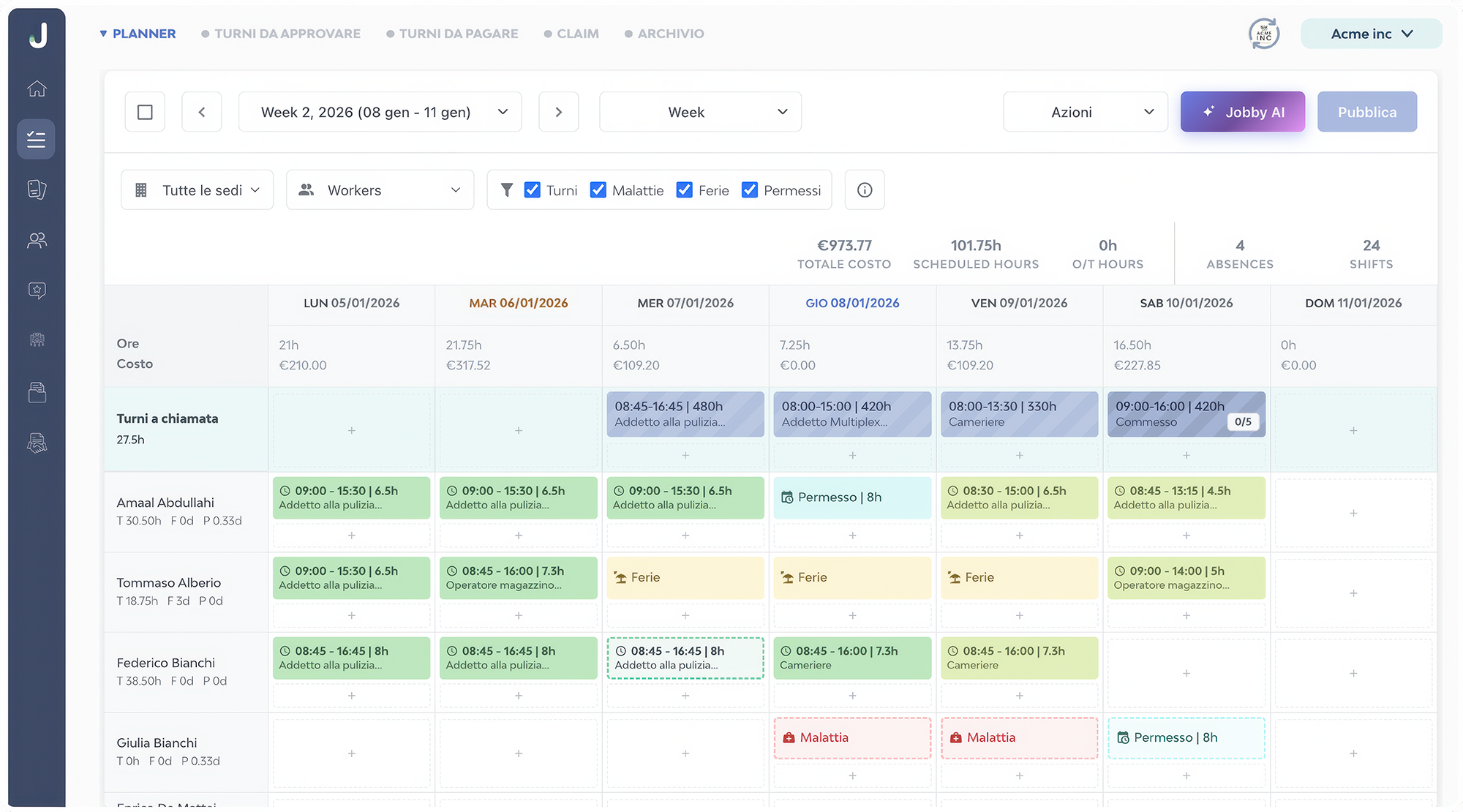This screenshot has width=1463, height=812.
Task: Click the Pubblica button
Action: coord(1366,111)
